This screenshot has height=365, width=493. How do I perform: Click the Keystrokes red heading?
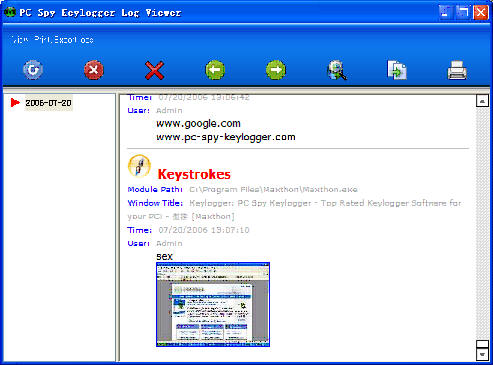[194, 174]
